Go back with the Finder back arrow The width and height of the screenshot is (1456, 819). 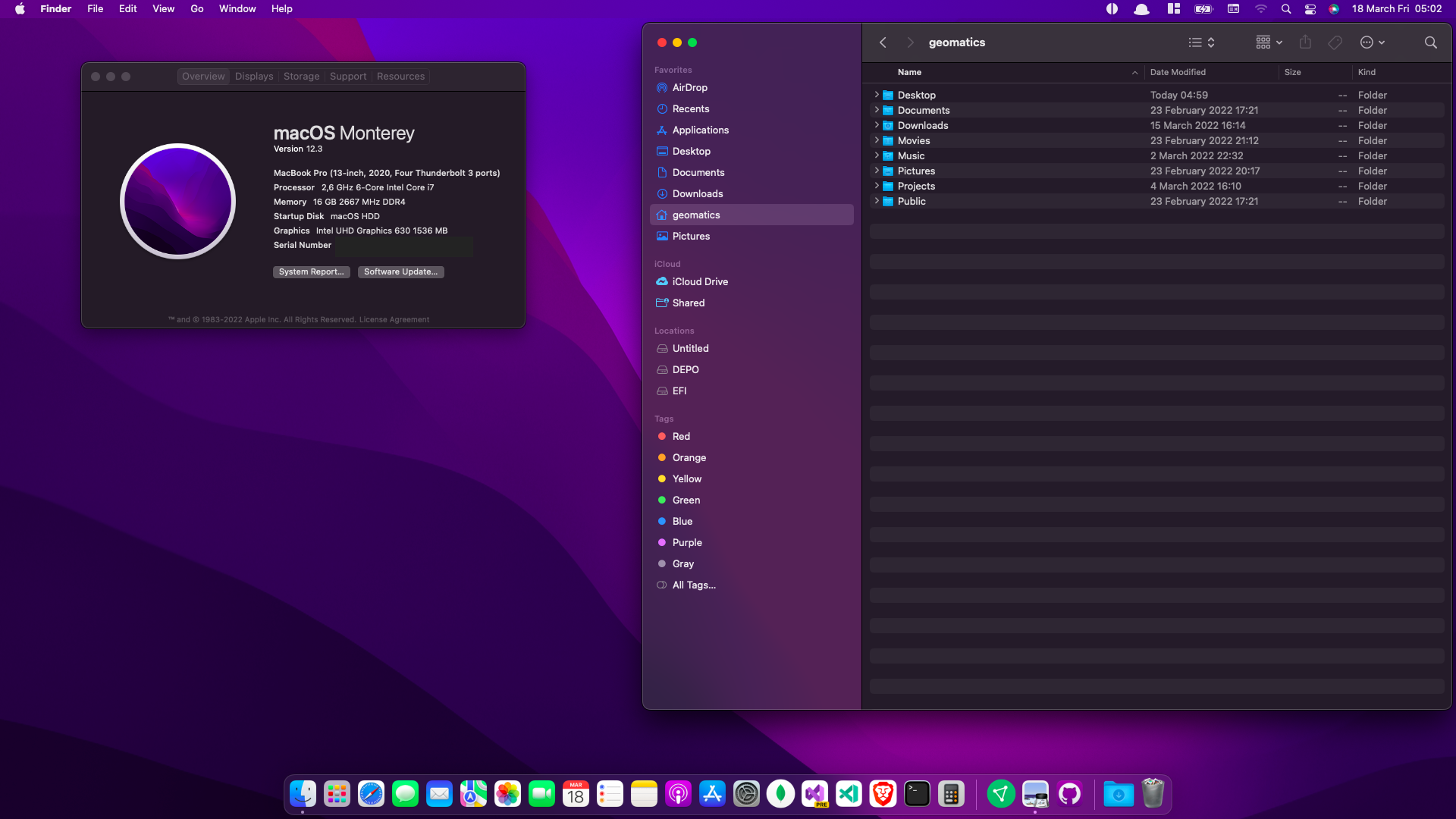tap(883, 42)
